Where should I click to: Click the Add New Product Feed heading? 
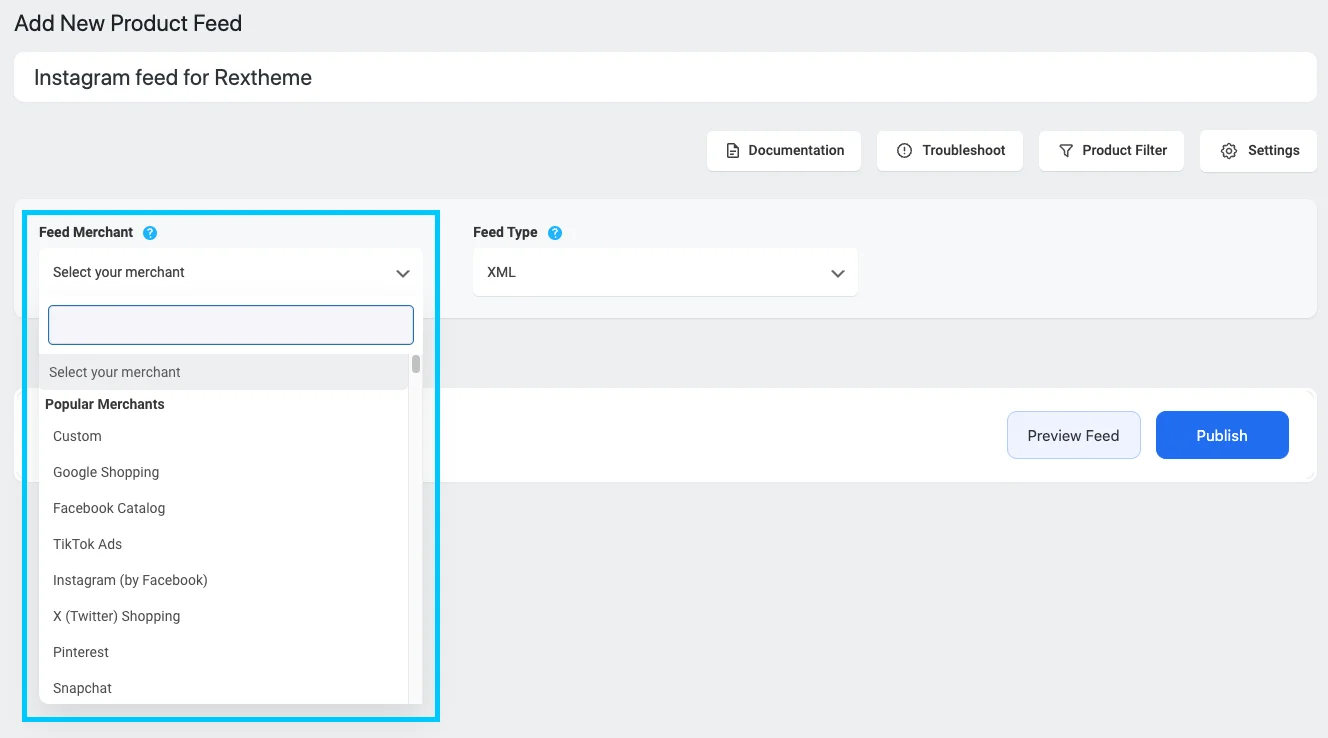[128, 23]
